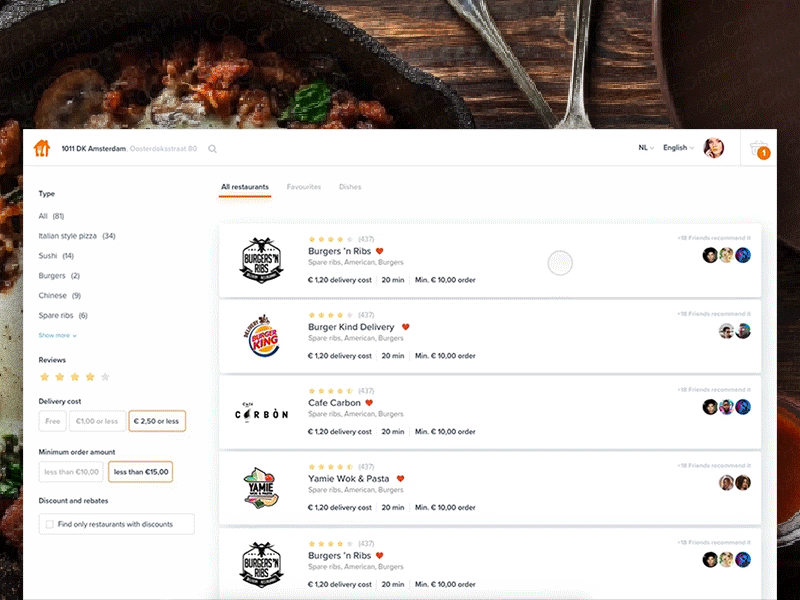The image size is (800, 600).
Task: Click heart next to Burger Kind Delivery
Action: (x=405, y=327)
